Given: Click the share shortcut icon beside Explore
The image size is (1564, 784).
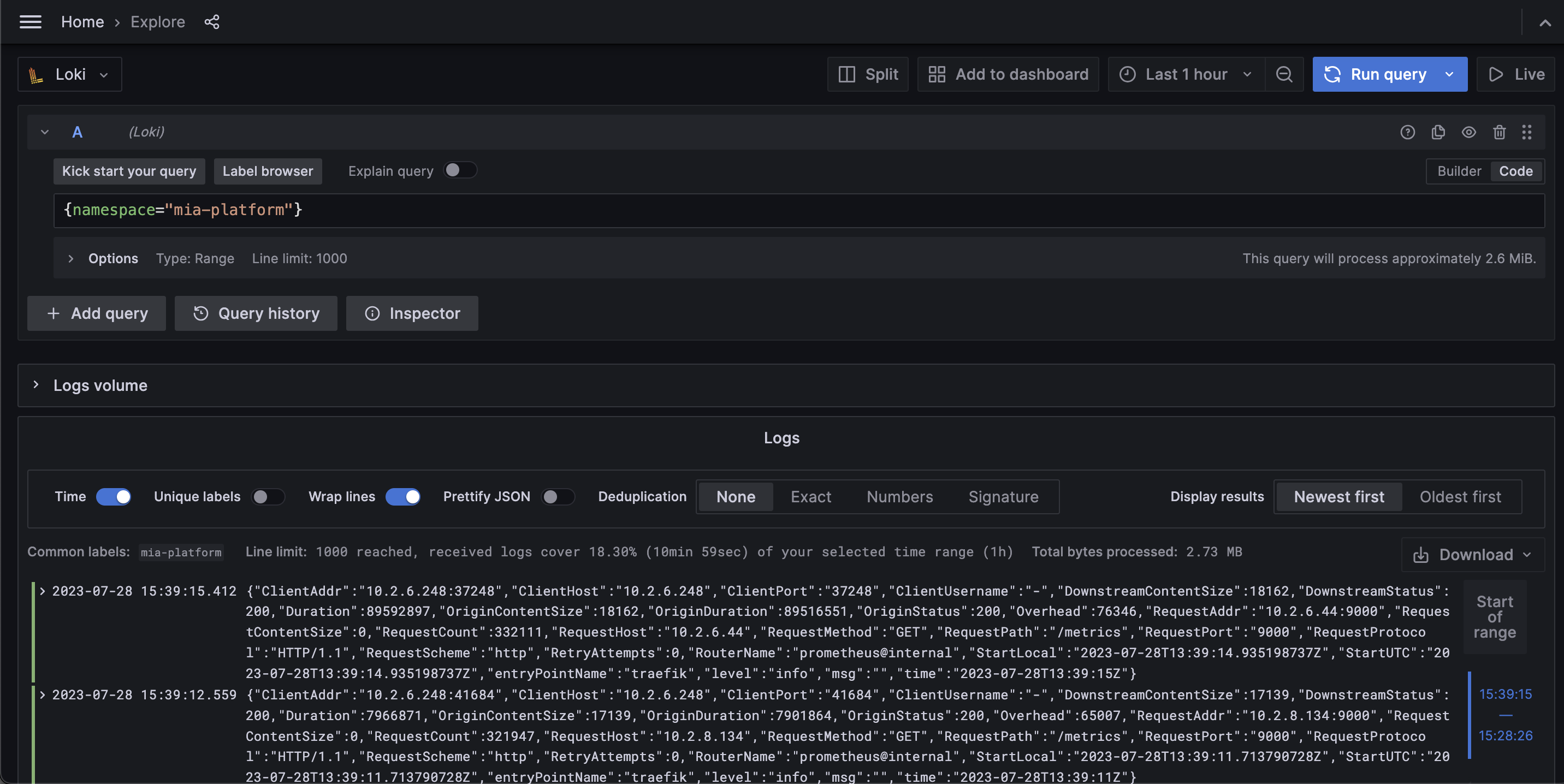Looking at the screenshot, I should [x=211, y=22].
